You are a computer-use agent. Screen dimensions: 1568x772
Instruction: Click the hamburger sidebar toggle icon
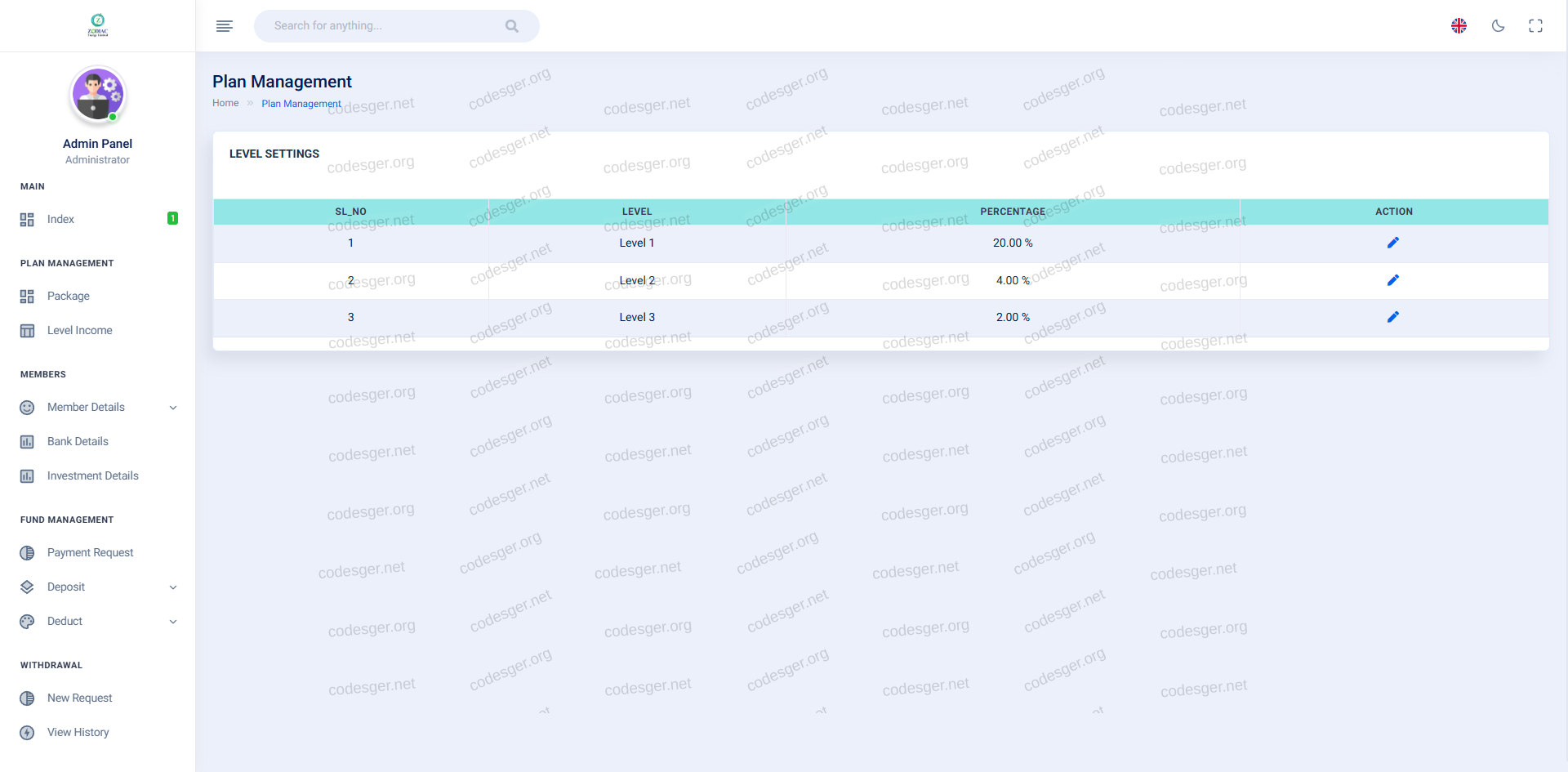(225, 26)
